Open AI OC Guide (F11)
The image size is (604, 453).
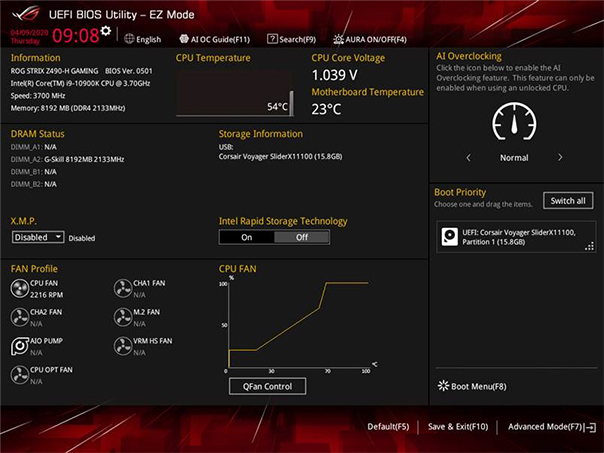tap(215, 39)
